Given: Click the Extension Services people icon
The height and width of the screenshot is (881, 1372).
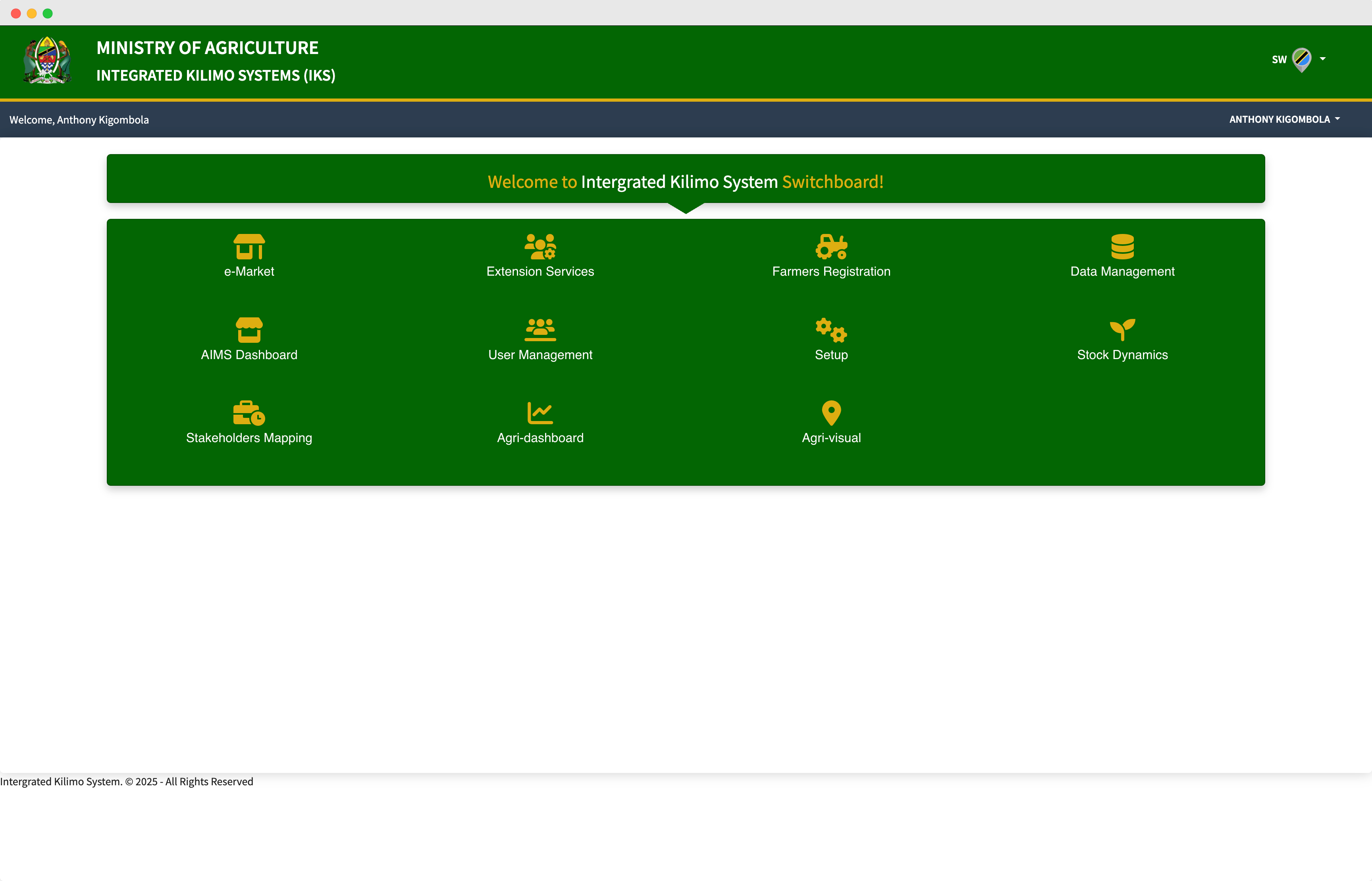Looking at the screenshot, I should tap(540, 247).
